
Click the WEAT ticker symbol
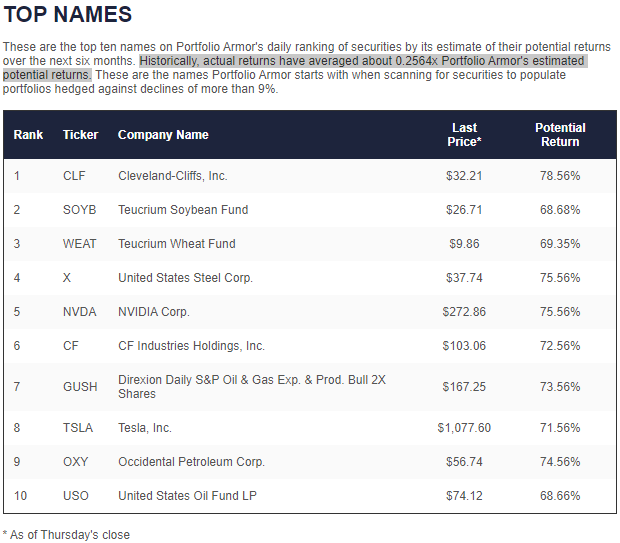[79, 244]
